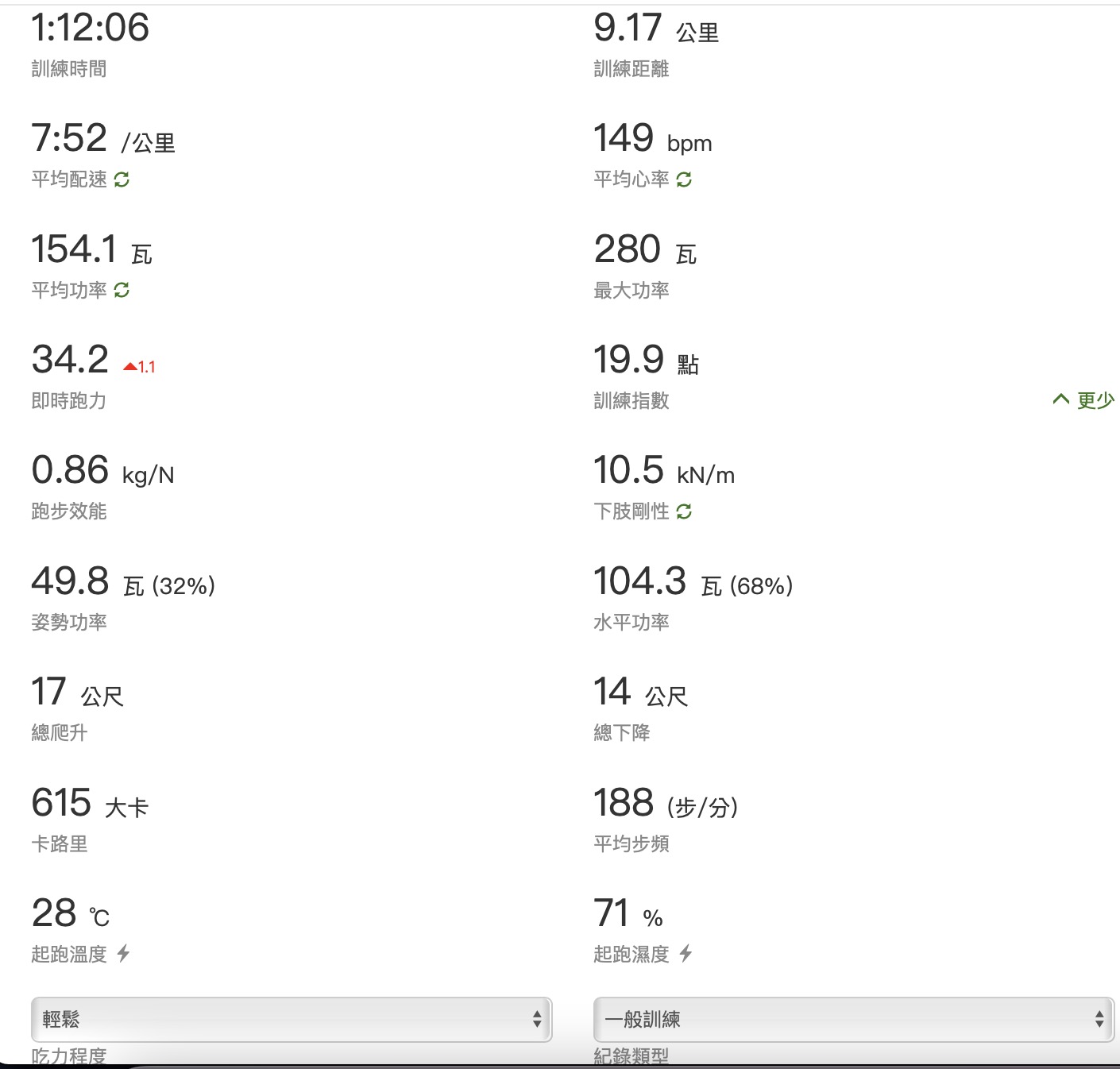Click the 訓練指數 label
Image resolution: width=1120 pixels, height=1069 pixels.
[631, 401]
